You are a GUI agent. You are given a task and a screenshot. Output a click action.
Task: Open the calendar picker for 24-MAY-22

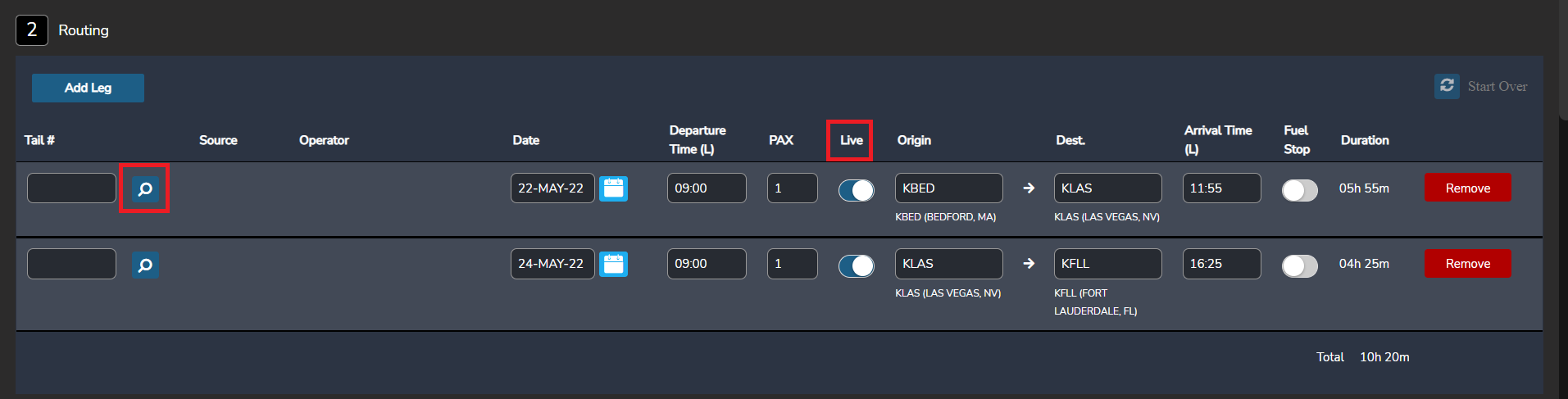pyautogui.click(x=613, y=264)
